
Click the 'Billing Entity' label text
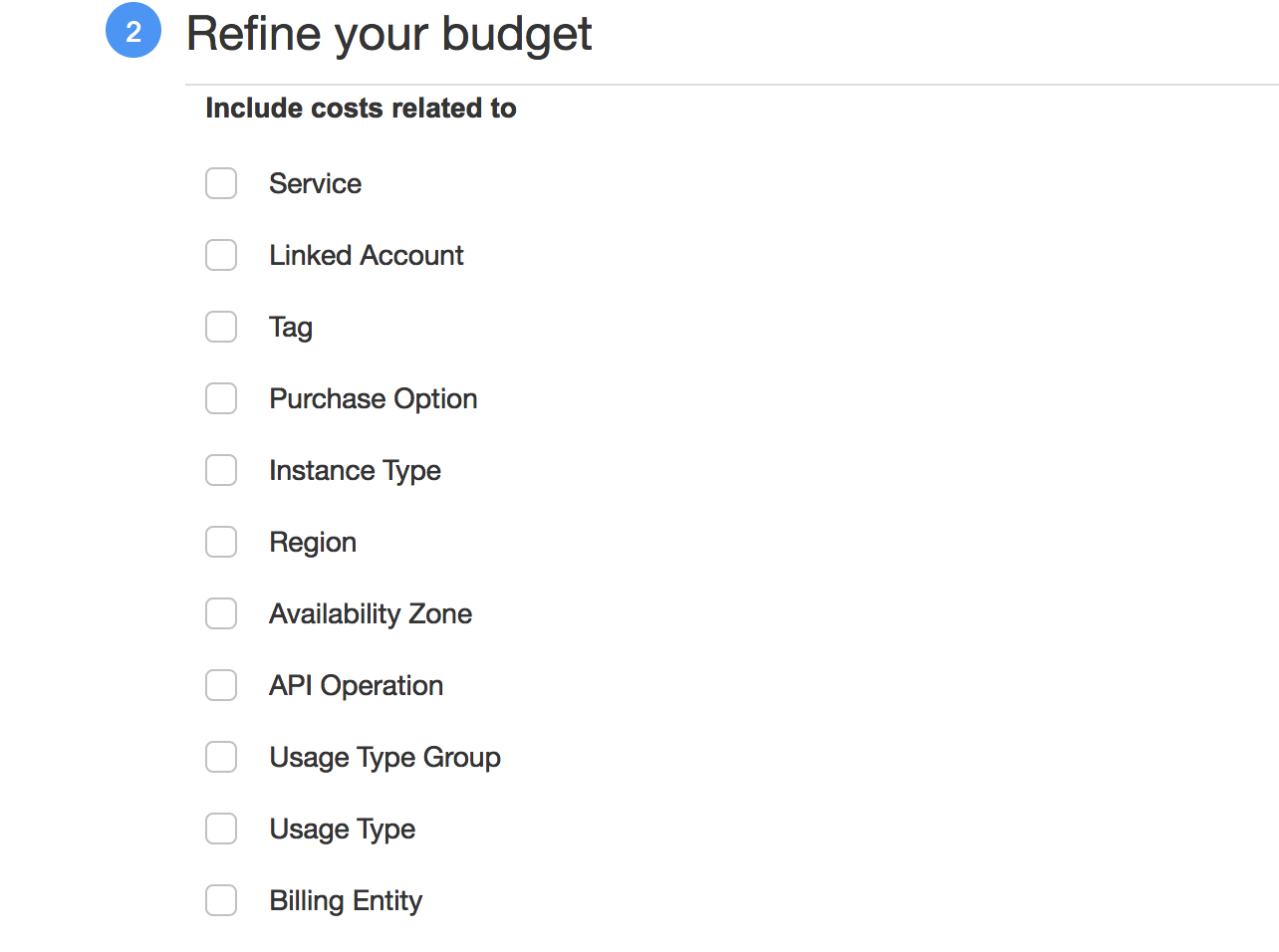346,900
